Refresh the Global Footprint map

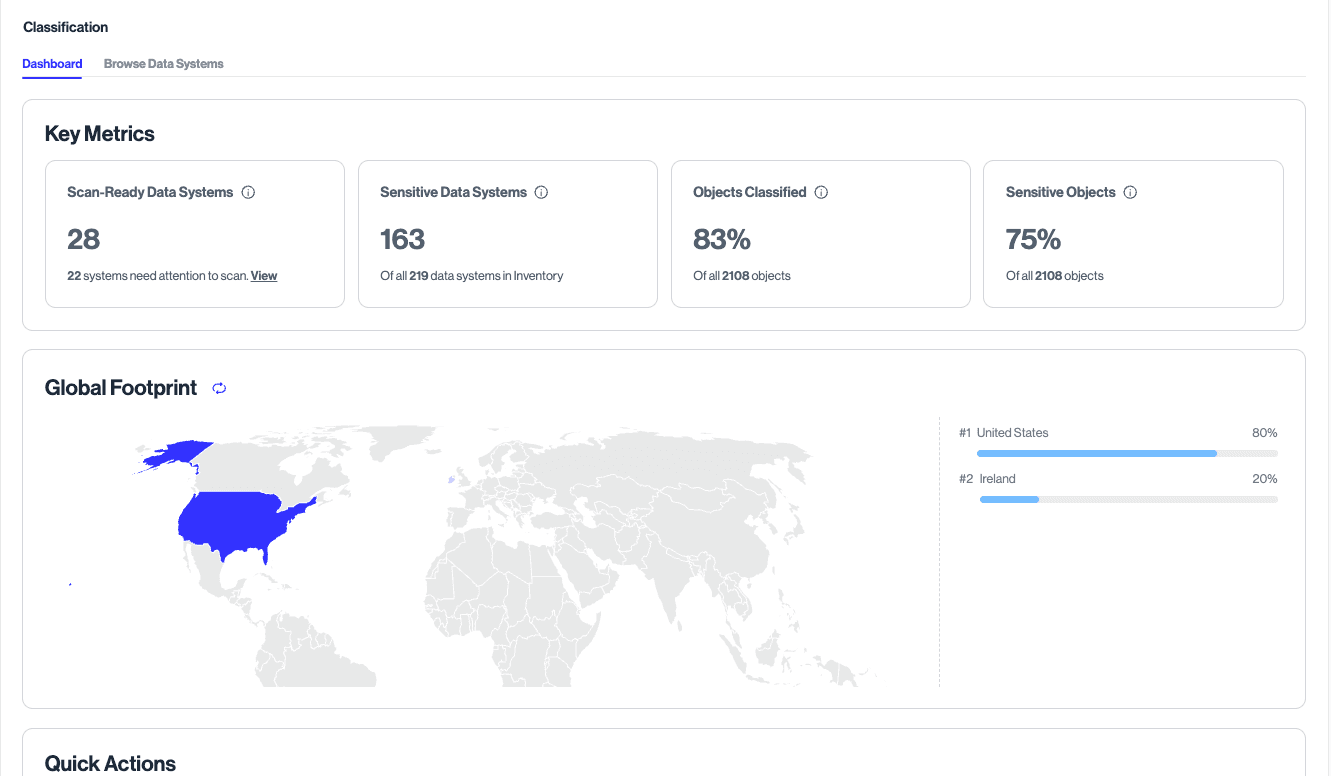coord(219,388)
